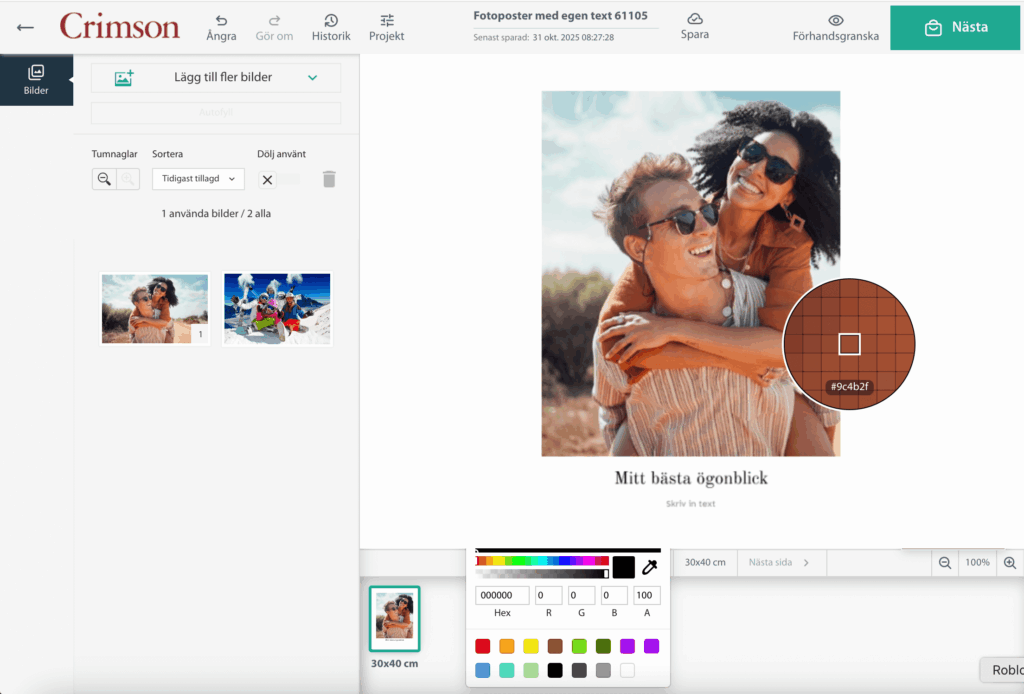
Task: Delete images with the trash can icon
Action: [329, 179]
